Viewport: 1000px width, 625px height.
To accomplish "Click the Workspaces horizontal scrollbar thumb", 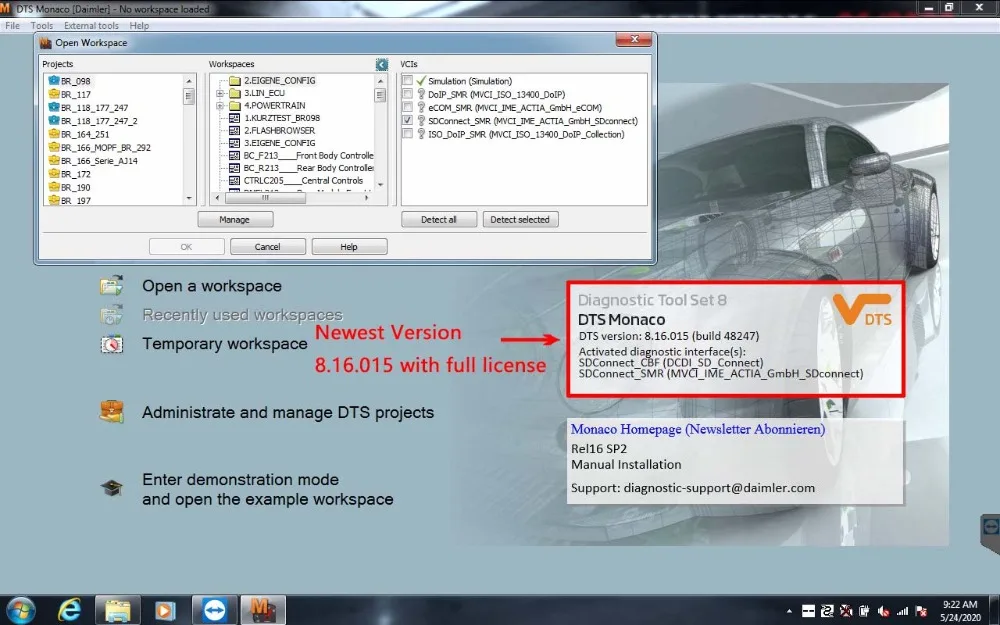I will [265, 198].
